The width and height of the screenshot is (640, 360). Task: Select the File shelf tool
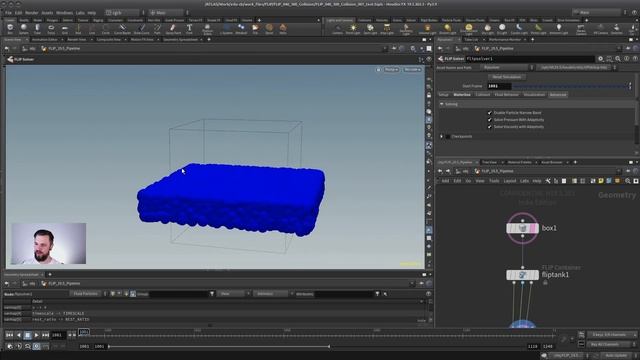click(255, 29)
